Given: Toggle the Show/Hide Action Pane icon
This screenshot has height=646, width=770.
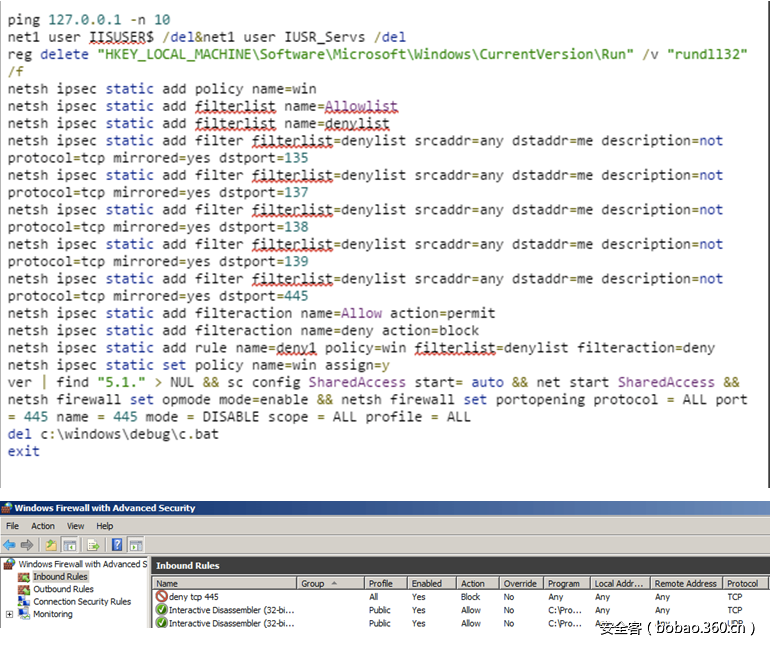Looking at the screenshot, I should [135, 545].
